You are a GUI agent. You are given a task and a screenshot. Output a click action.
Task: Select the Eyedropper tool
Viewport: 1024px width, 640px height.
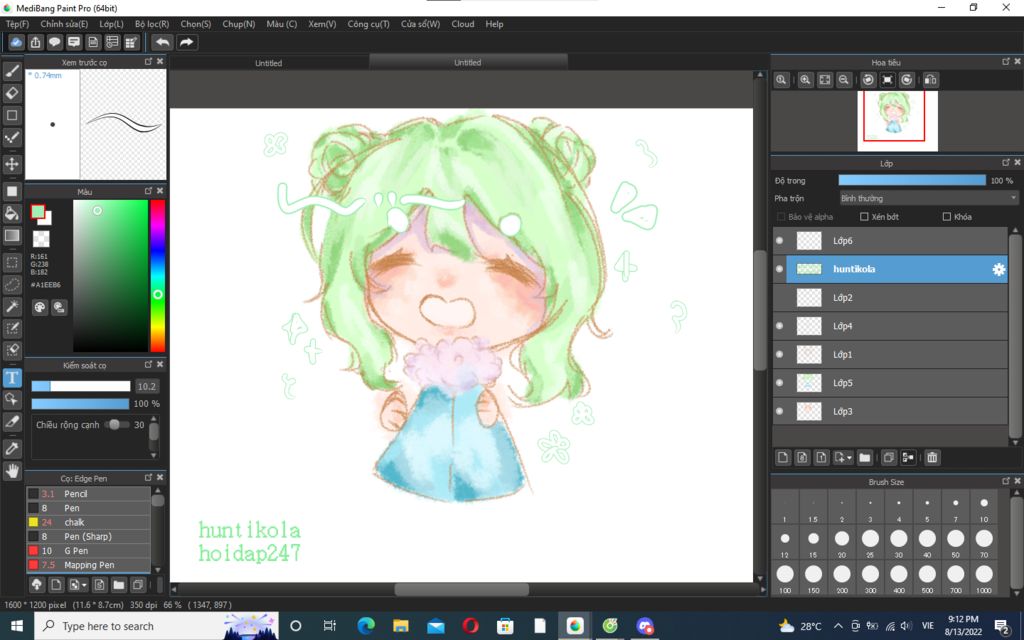[x=12, y=448]
